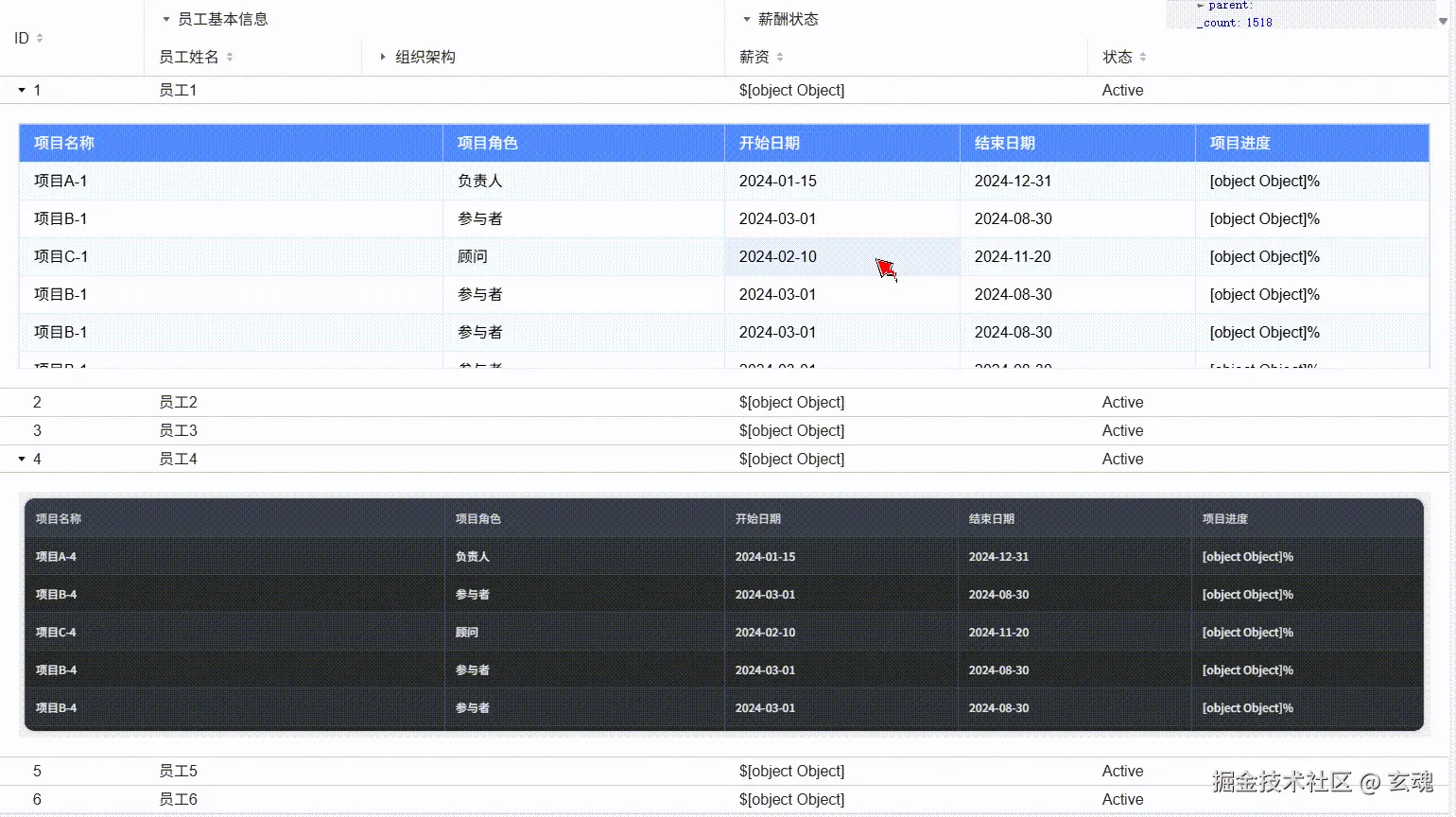Click the 项目A-1 project name cell
This screenshot has height=817, width=1456.
click(x=61, y=181)
